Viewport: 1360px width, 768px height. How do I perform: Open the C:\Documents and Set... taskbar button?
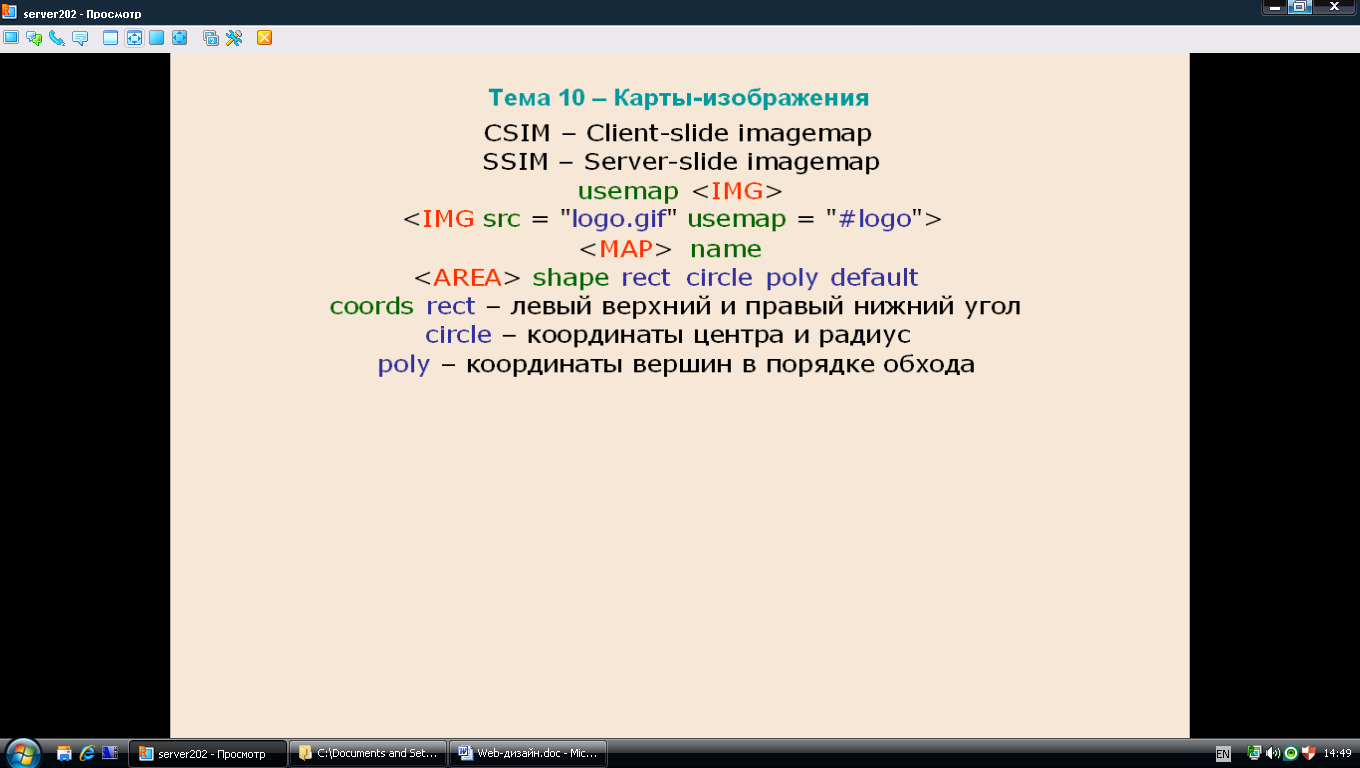tap(368, 753)
